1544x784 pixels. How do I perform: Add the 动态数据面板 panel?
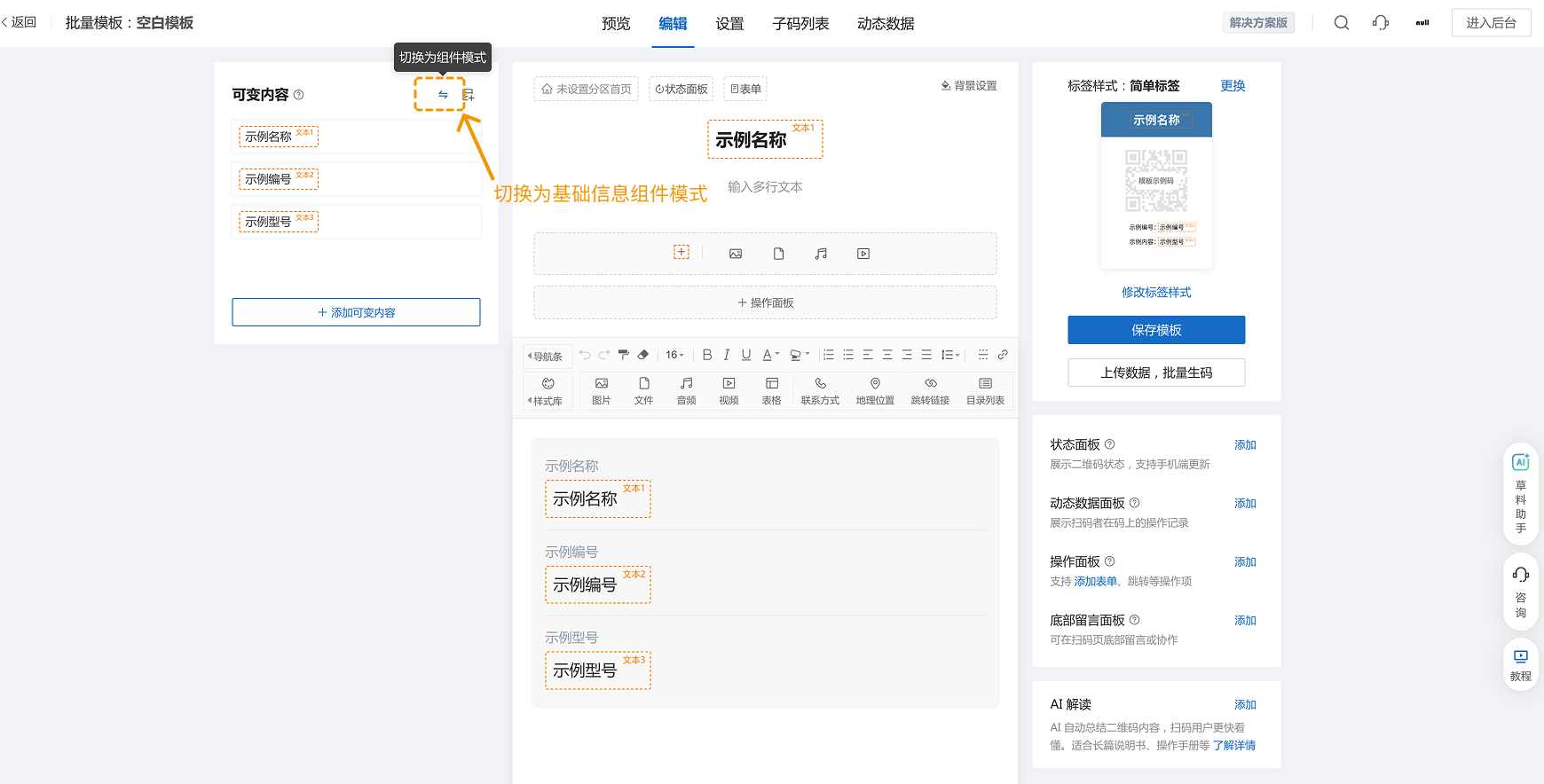click(x=1245, y=504)
